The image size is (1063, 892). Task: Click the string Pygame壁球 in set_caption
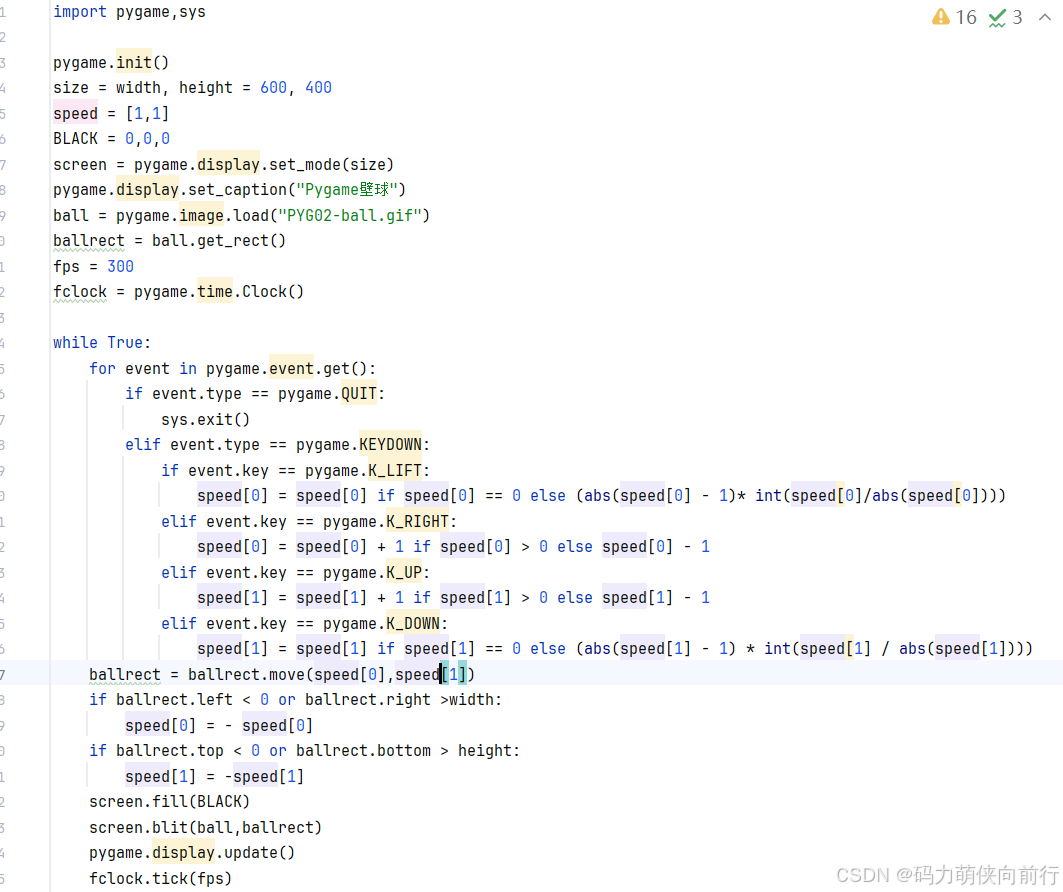[x=347, y=189]
